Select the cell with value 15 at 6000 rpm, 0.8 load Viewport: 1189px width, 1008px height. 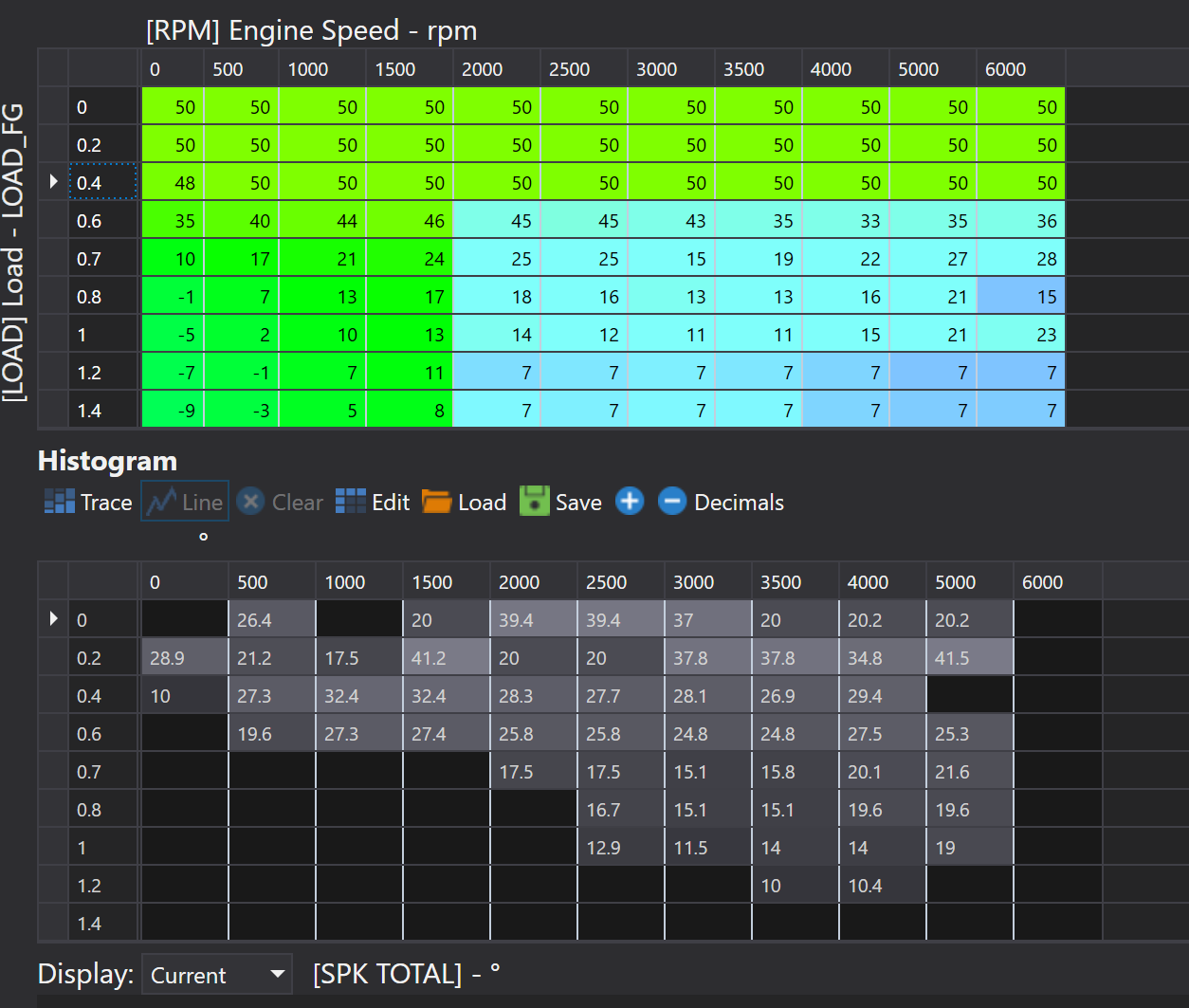point(1021,296)
